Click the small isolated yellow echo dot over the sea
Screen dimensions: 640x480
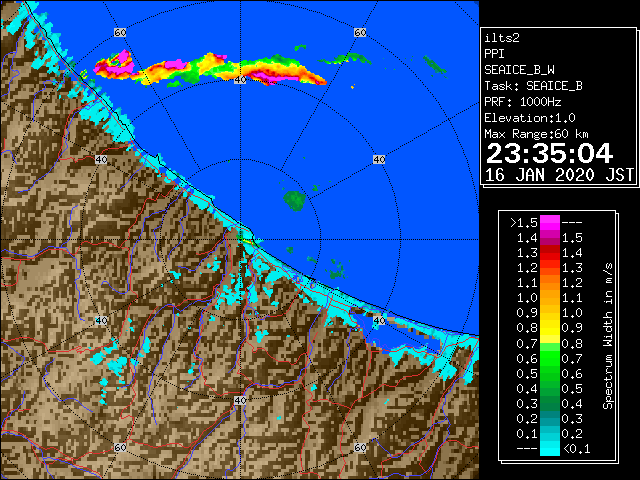click(353, 87)
